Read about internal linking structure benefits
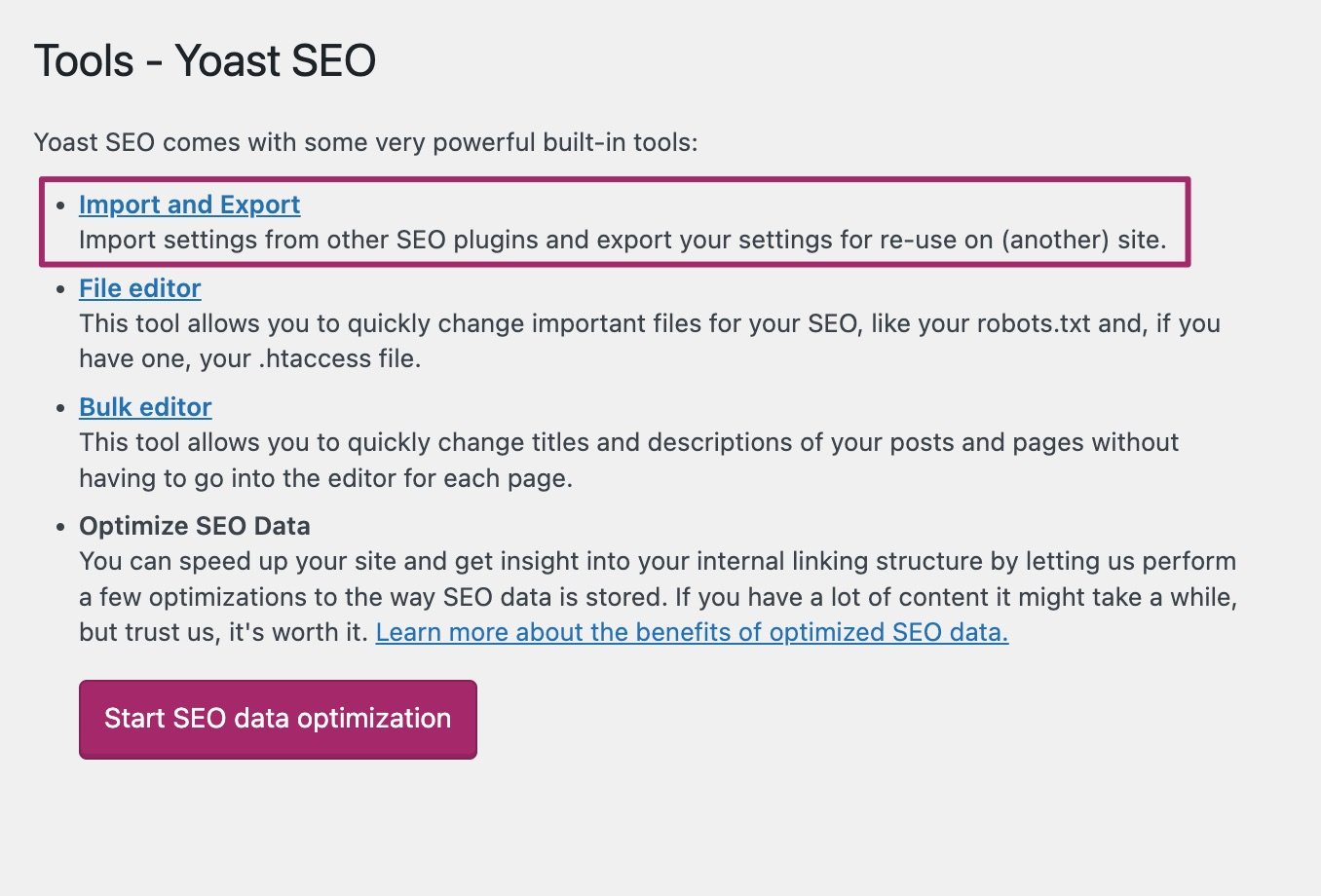 694,632
